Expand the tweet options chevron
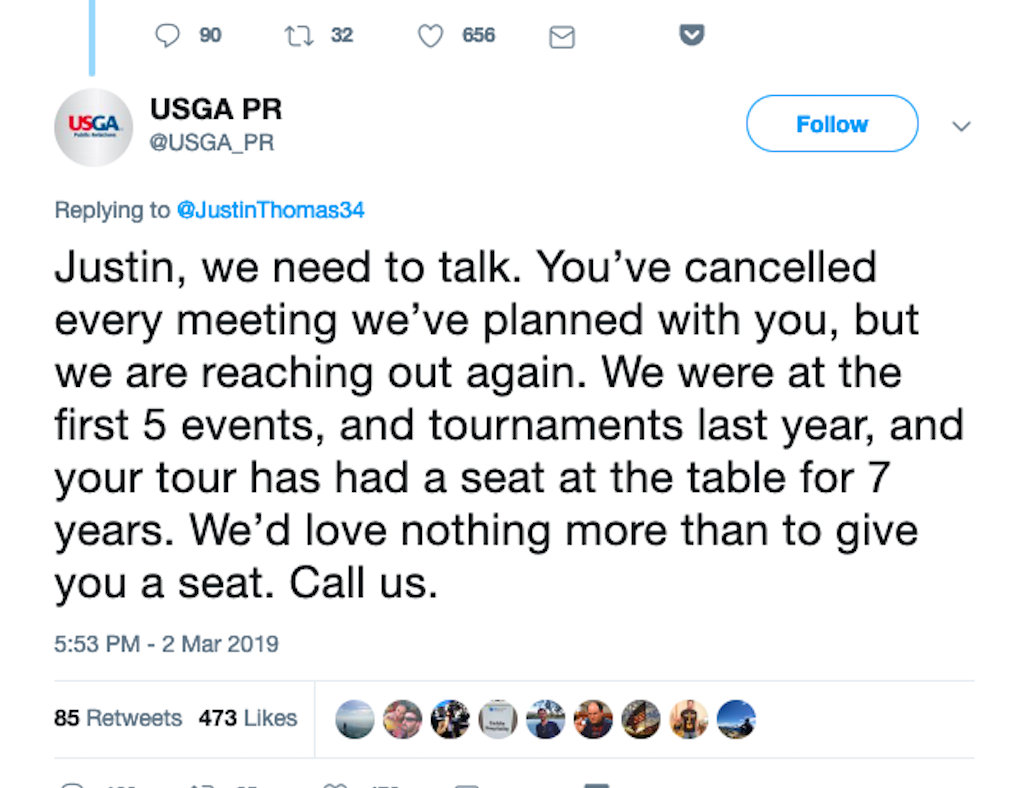 click(961, 126)
